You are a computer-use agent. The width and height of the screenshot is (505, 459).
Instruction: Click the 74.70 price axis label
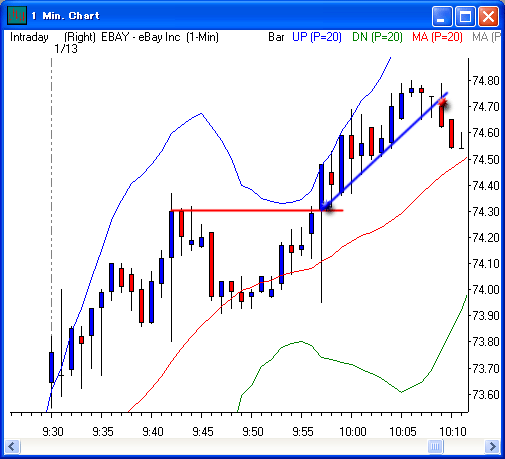click(485, 107)
